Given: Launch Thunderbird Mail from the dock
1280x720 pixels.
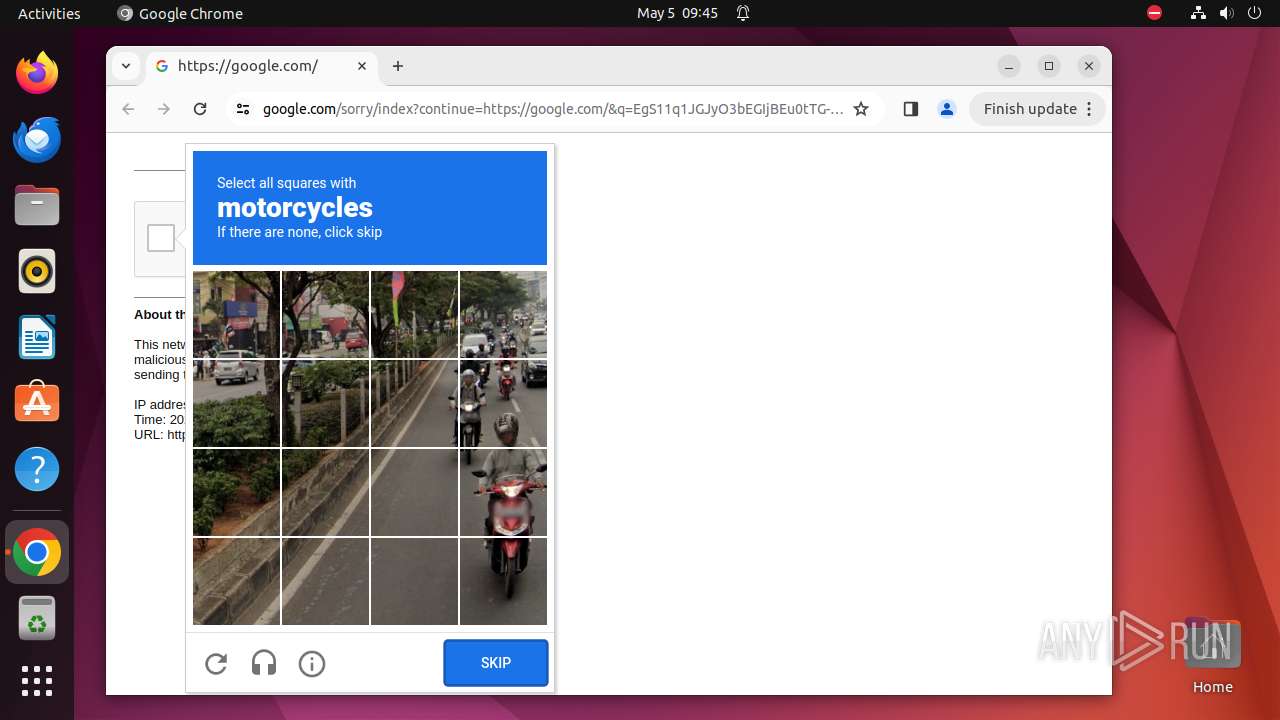Looking at the screenshot, I should (x=37, y=139).
